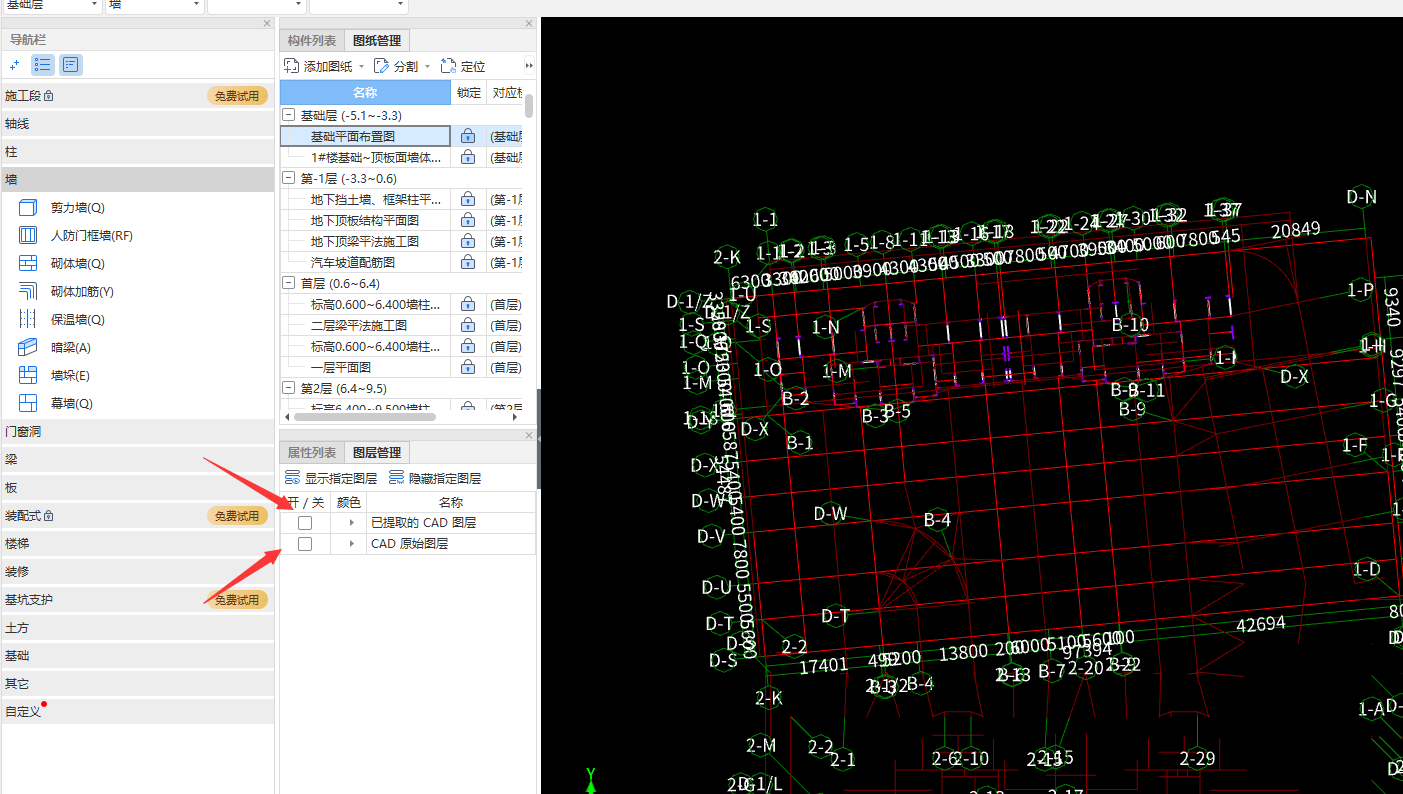Click the 分割 split drawing icon

(381, 66)
